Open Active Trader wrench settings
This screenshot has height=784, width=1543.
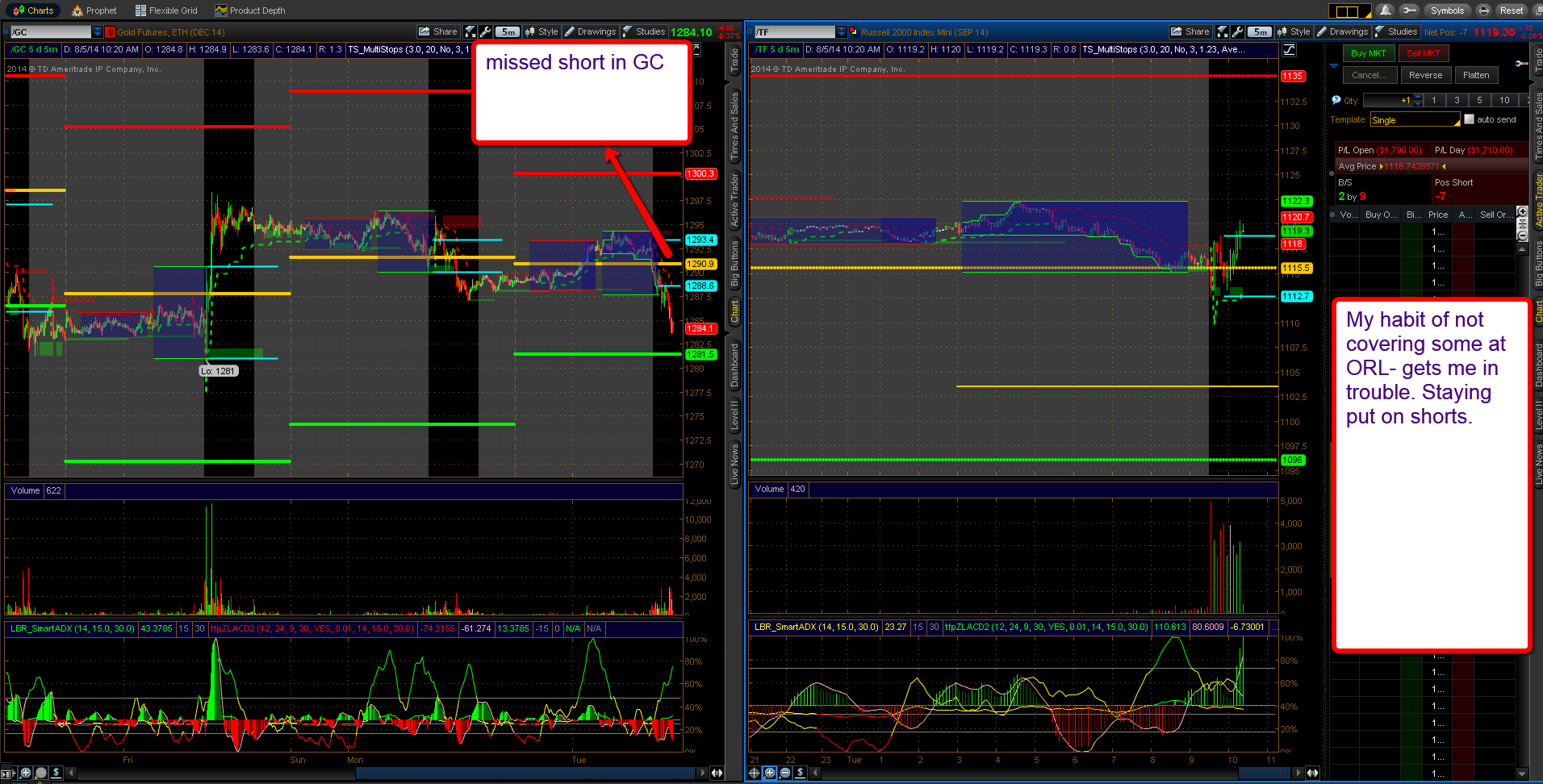pyautogui.click(x=1520, y=63)
